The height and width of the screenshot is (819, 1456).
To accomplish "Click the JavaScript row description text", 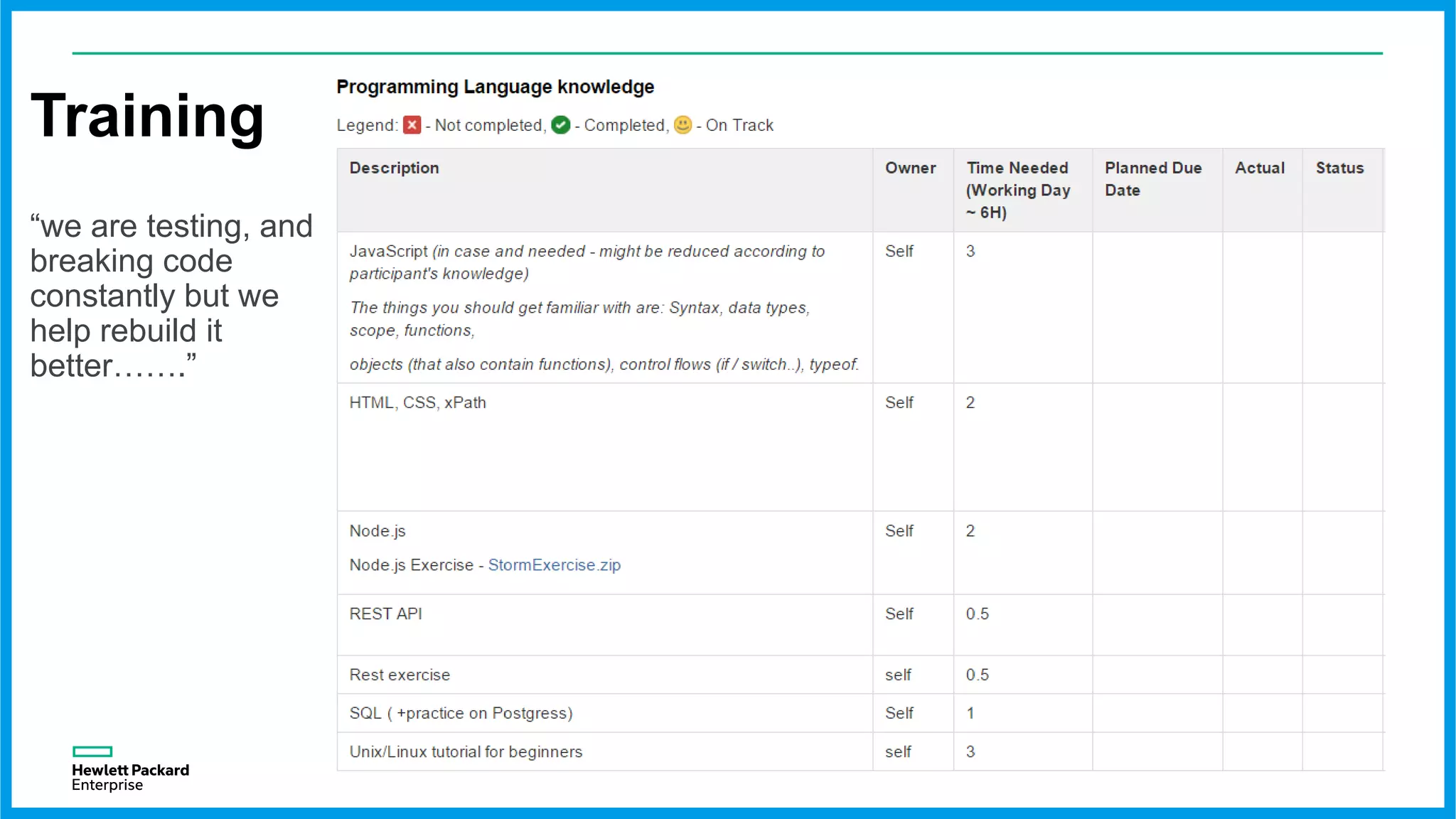I will (x=587, y=252).
